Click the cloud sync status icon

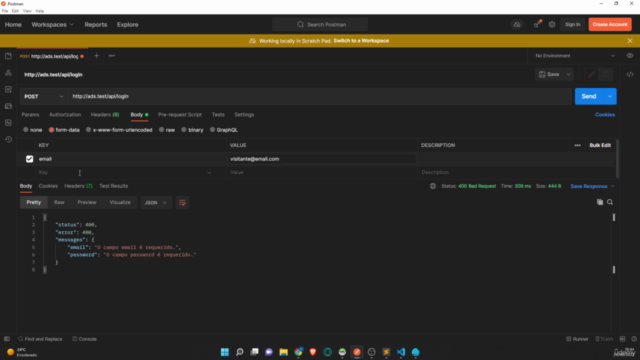point(517,24)
